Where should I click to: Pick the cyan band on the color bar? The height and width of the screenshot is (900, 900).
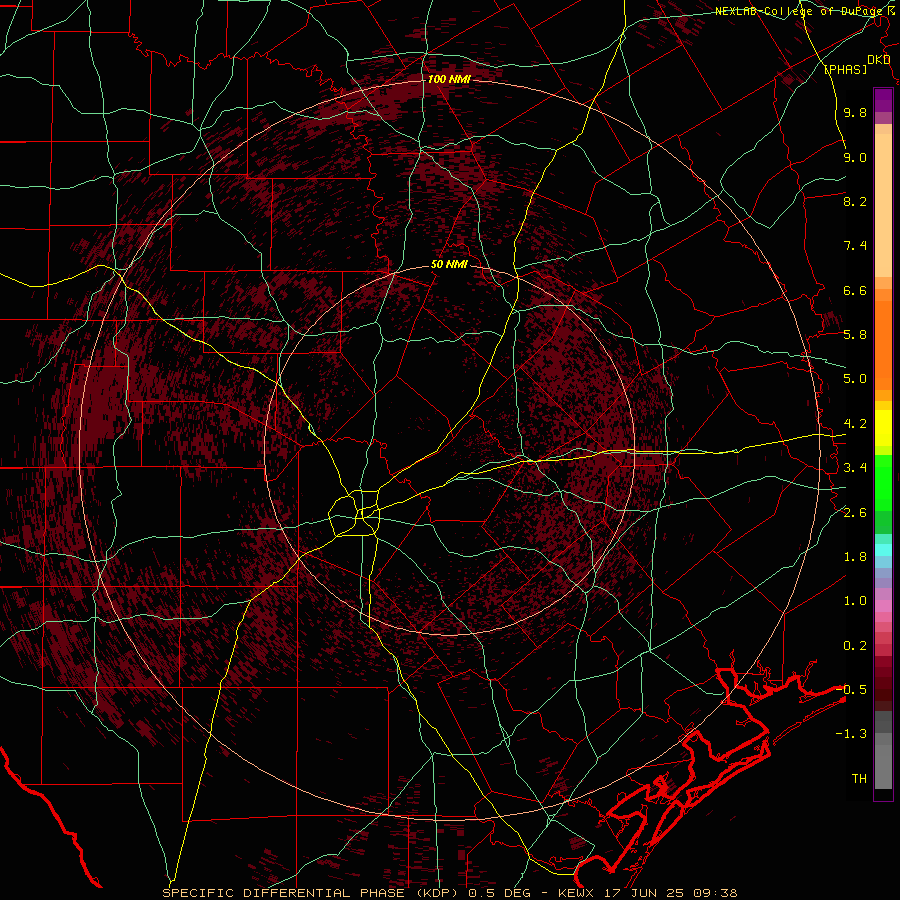[x=883, y=549]
